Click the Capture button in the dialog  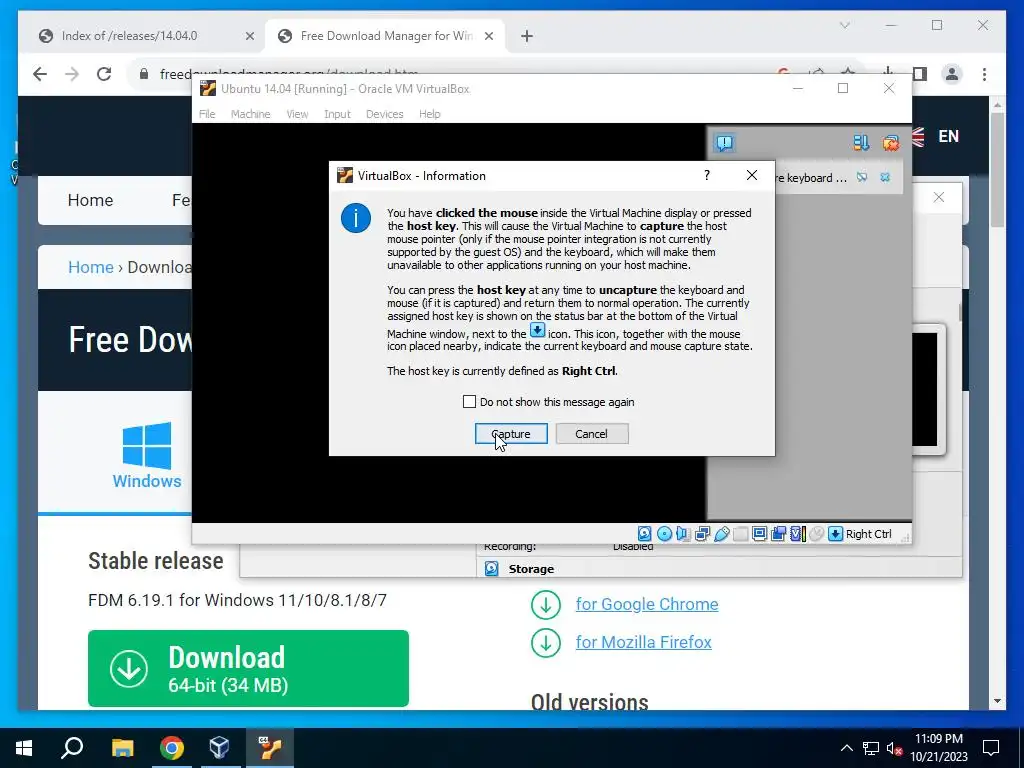[511, 434]
